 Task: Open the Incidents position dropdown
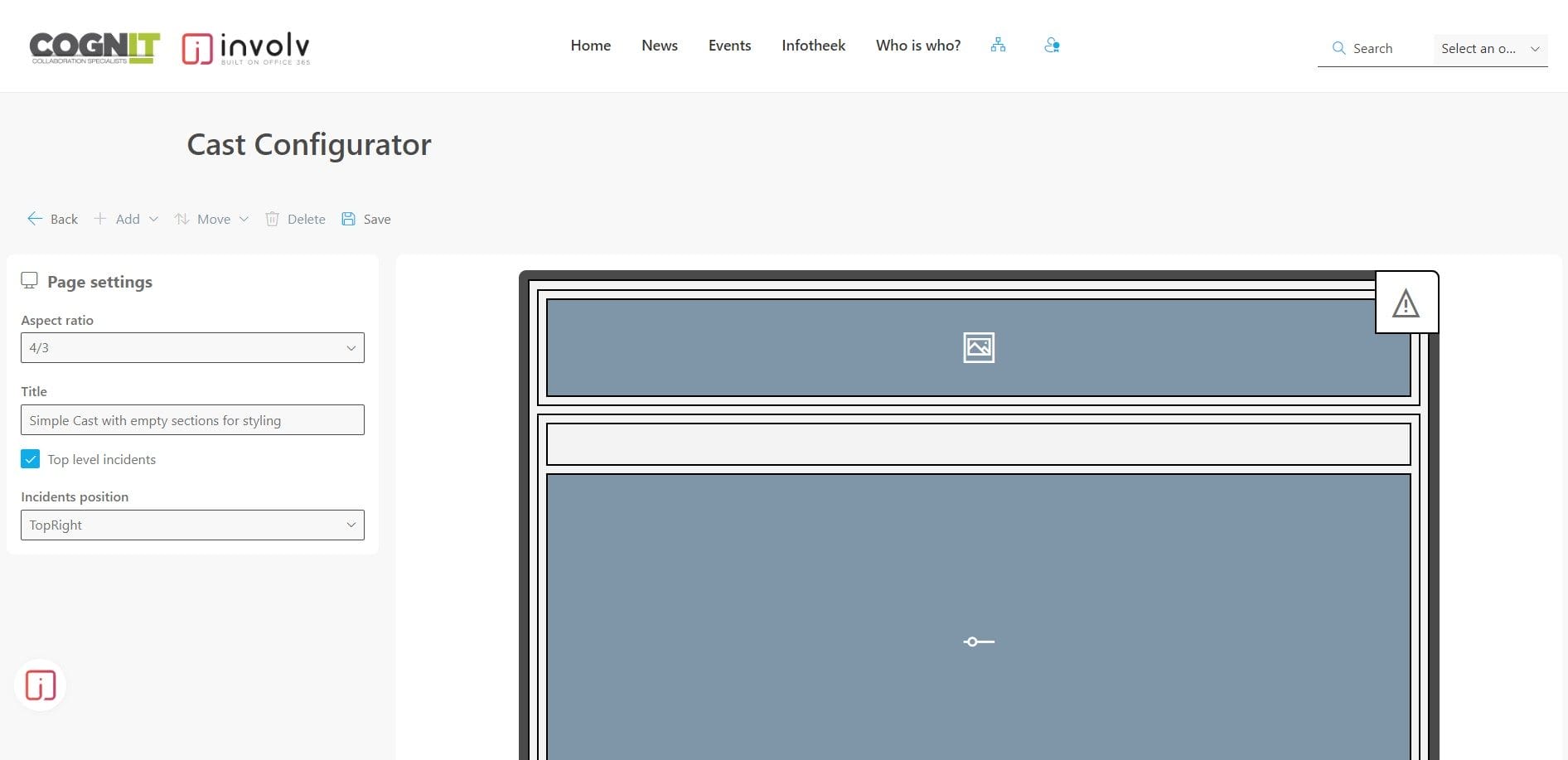pyautogui.click(x=192, y=525)
